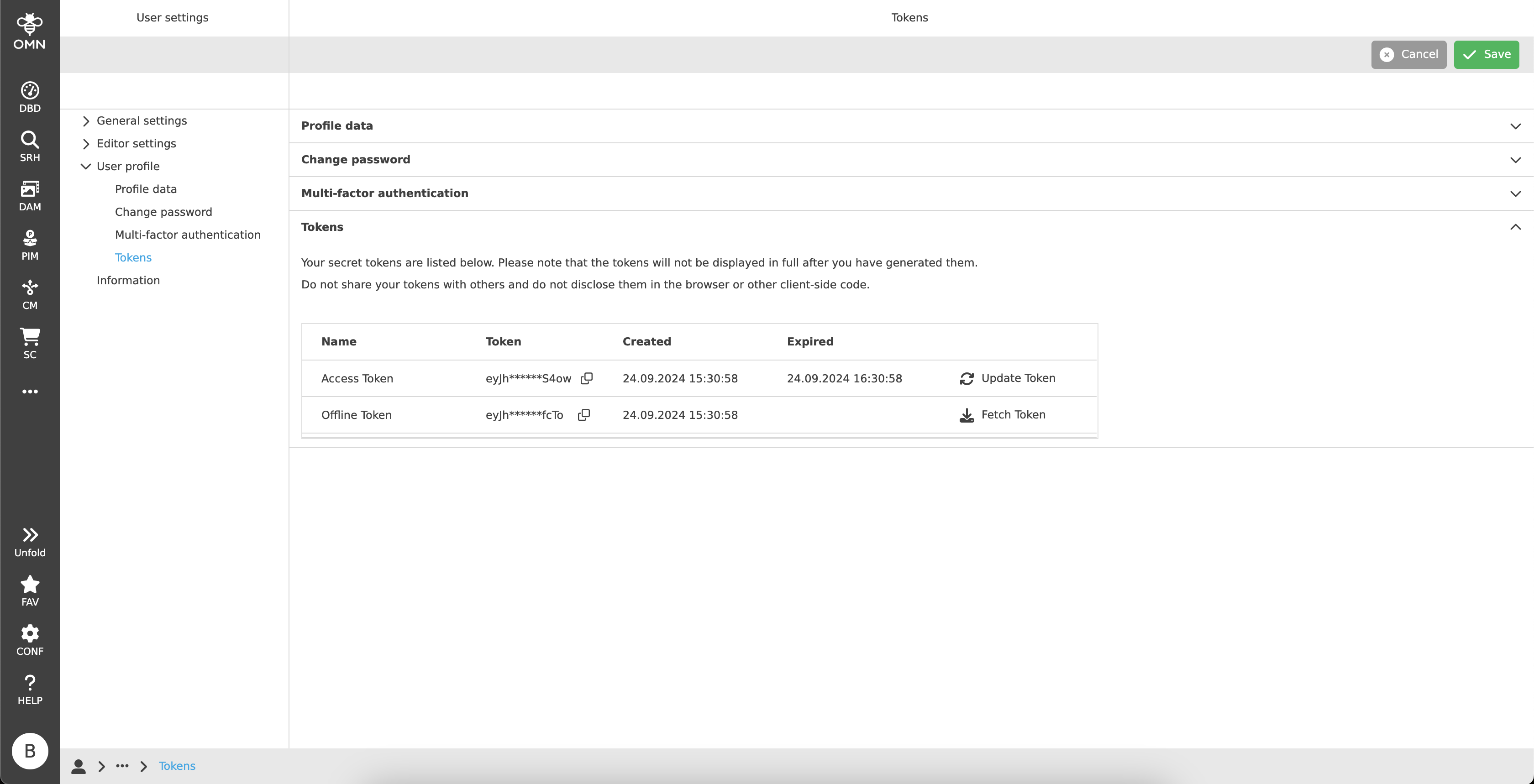This screenshot has height=784, width=1534.
Task: Open the DAM module in the sidebar
Action: (x=29, y=195)
